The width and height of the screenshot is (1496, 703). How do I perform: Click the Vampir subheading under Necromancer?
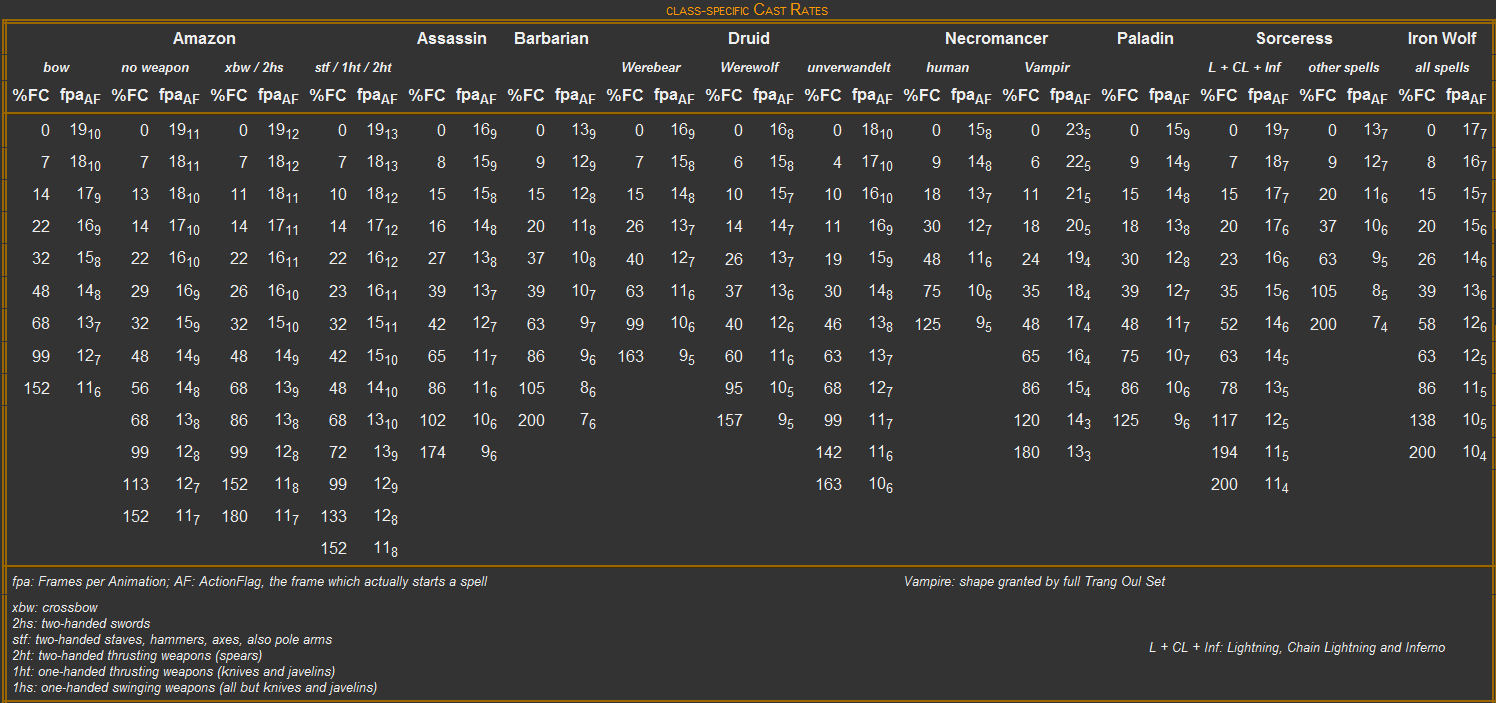point(1047,68)
